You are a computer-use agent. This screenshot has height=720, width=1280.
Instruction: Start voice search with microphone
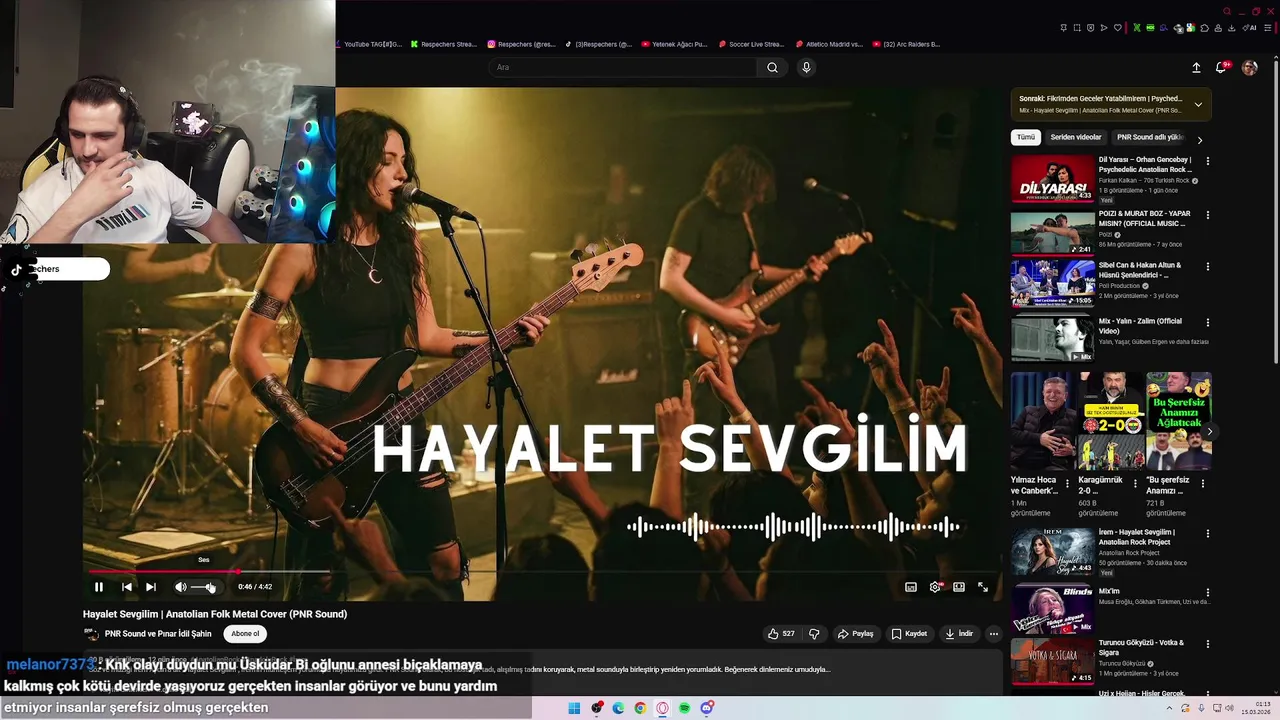point(806,67)
